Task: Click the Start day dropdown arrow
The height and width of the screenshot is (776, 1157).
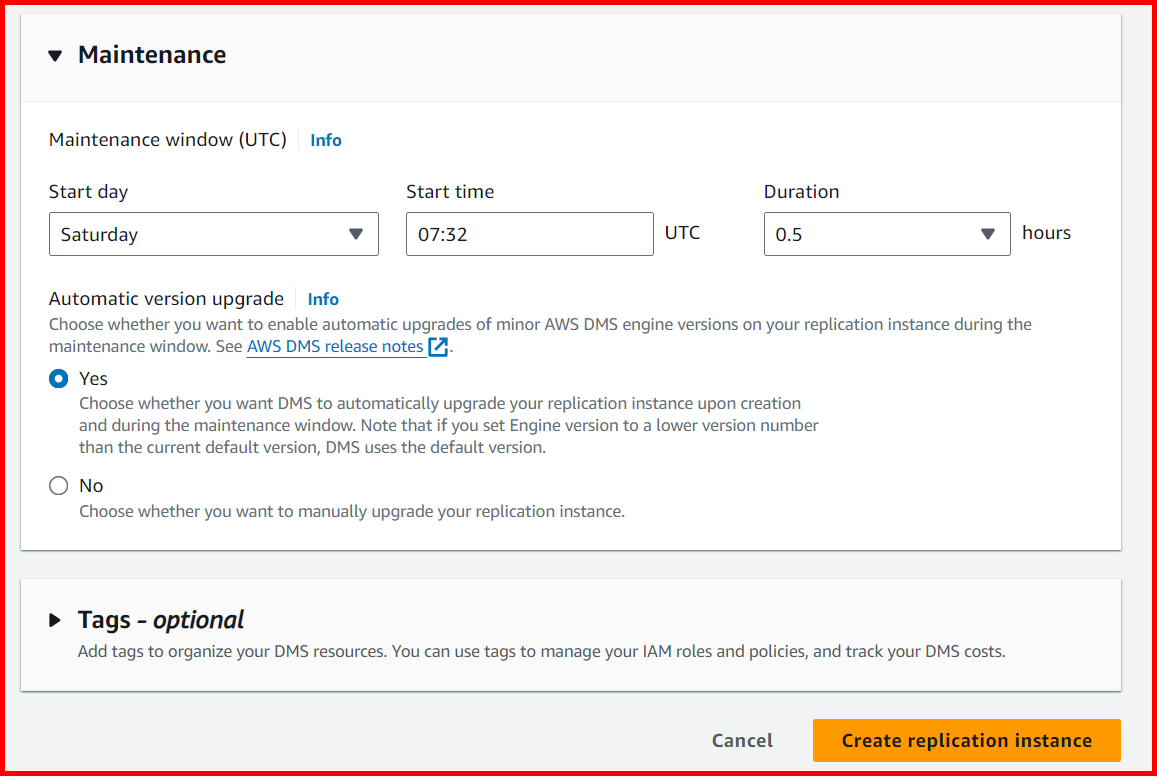Action: pos(356,233)
